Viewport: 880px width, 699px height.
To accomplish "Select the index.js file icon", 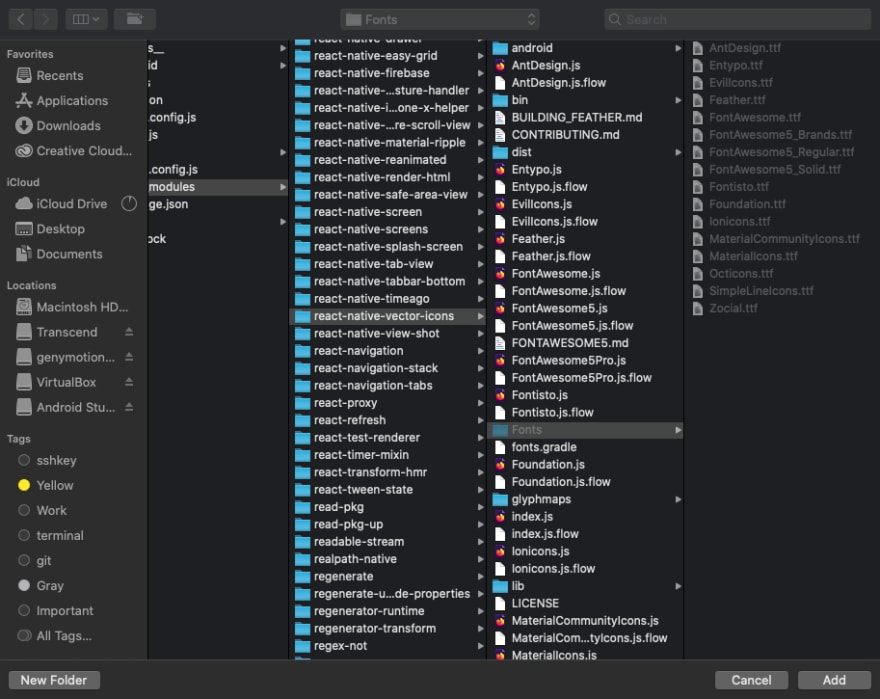I will point(500,517).
